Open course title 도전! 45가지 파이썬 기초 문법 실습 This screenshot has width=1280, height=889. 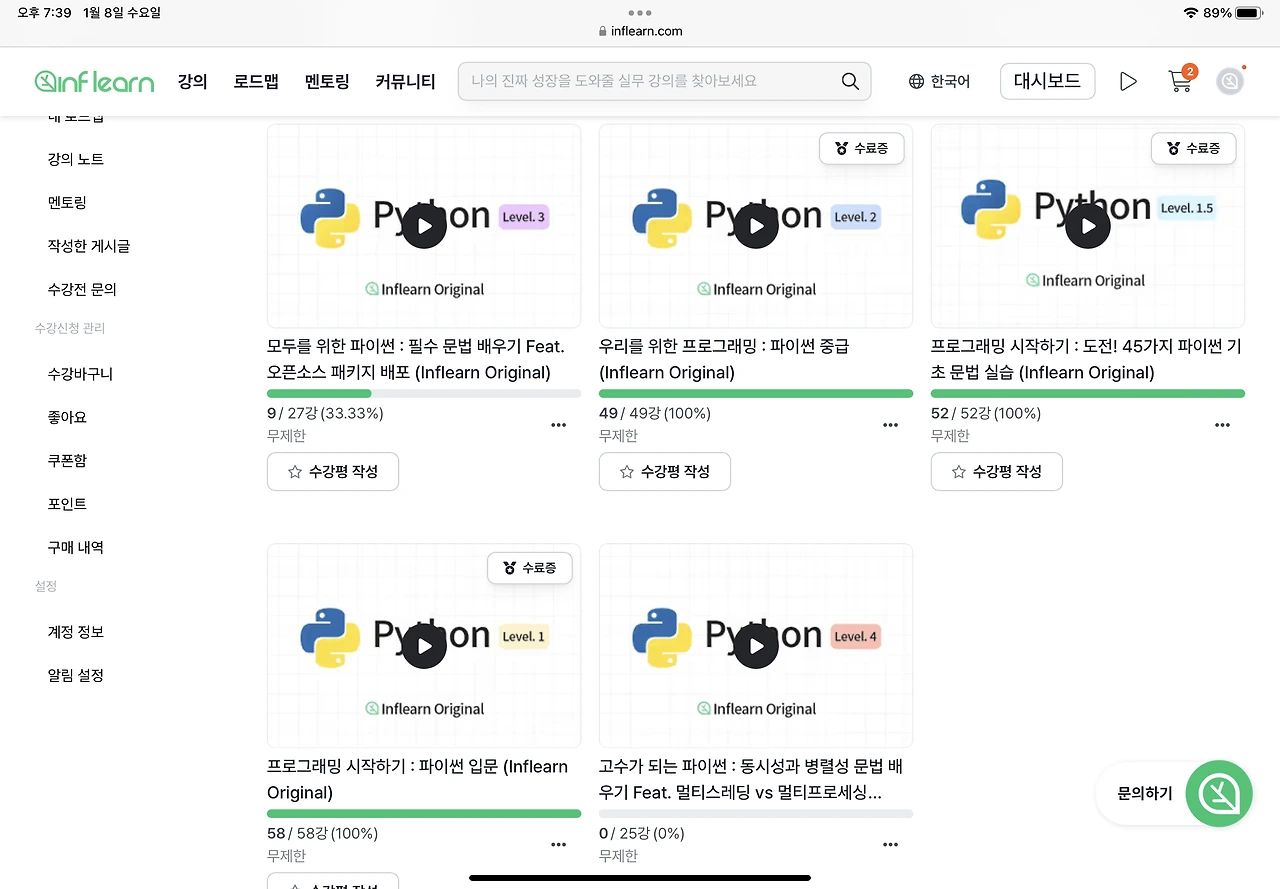(x=1086, y=360)
